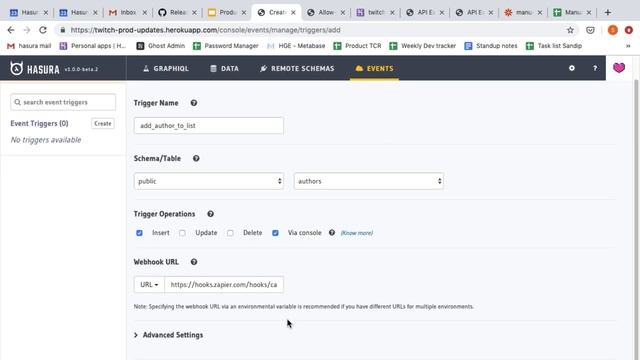Click the Event Triggers (0) heading
Viewport: 640px width, 360px height.
tap(39, 123)
